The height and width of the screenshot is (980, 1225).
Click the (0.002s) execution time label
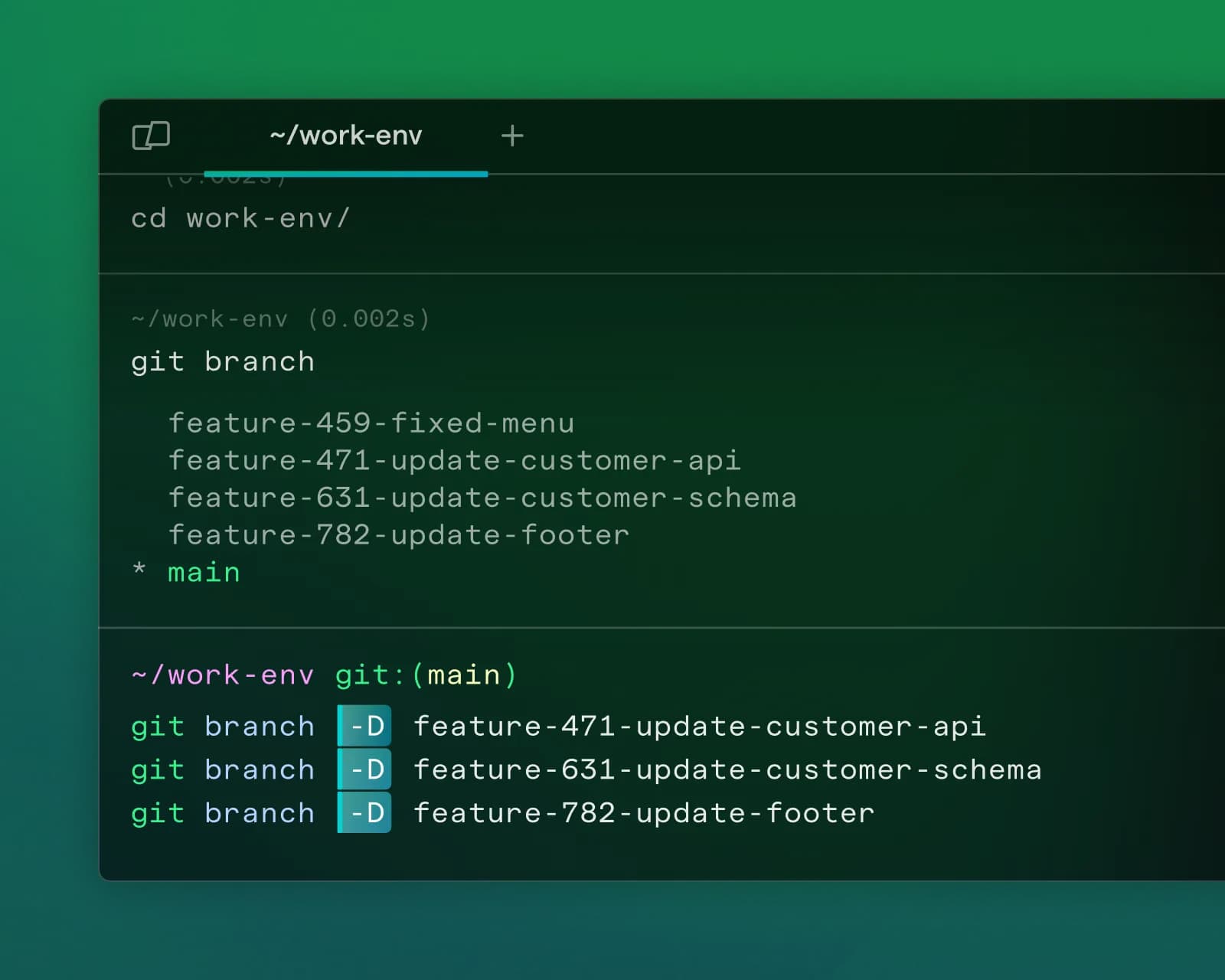point(369,318)
